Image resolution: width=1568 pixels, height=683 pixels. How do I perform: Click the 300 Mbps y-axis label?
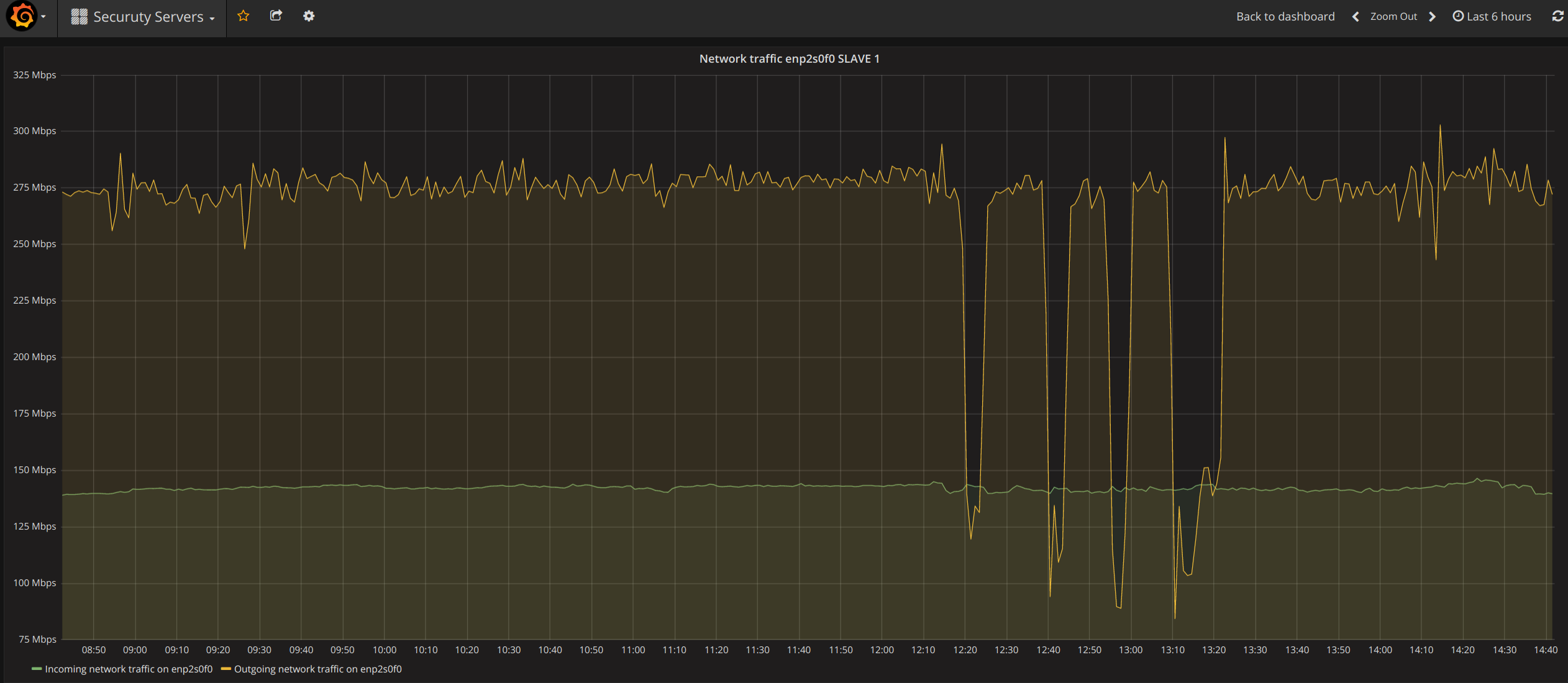34,131
